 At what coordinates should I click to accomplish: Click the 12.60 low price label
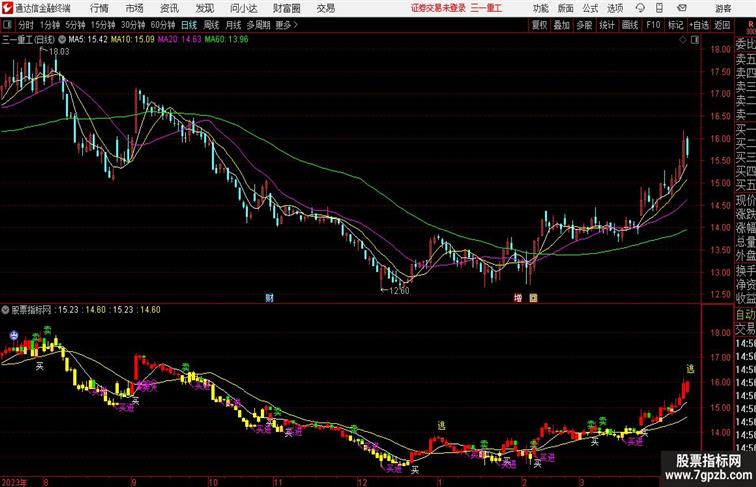(399, 290)
